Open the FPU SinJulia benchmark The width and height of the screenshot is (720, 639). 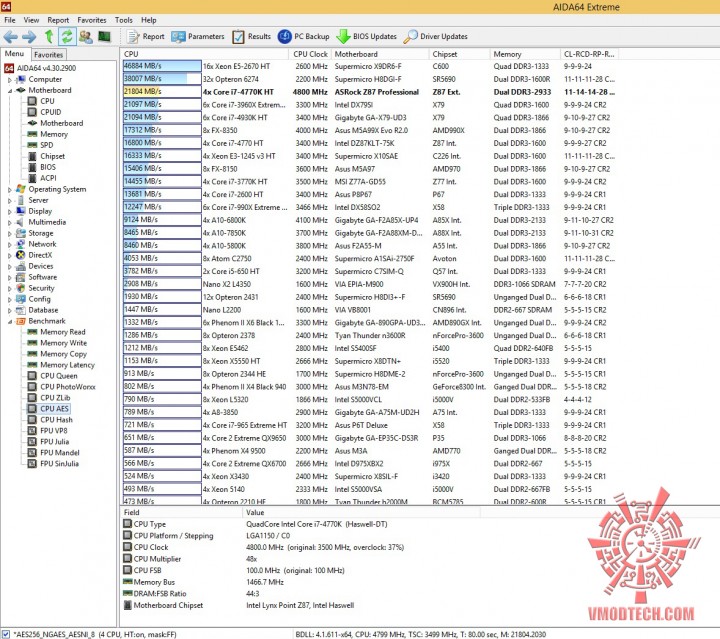53,464
